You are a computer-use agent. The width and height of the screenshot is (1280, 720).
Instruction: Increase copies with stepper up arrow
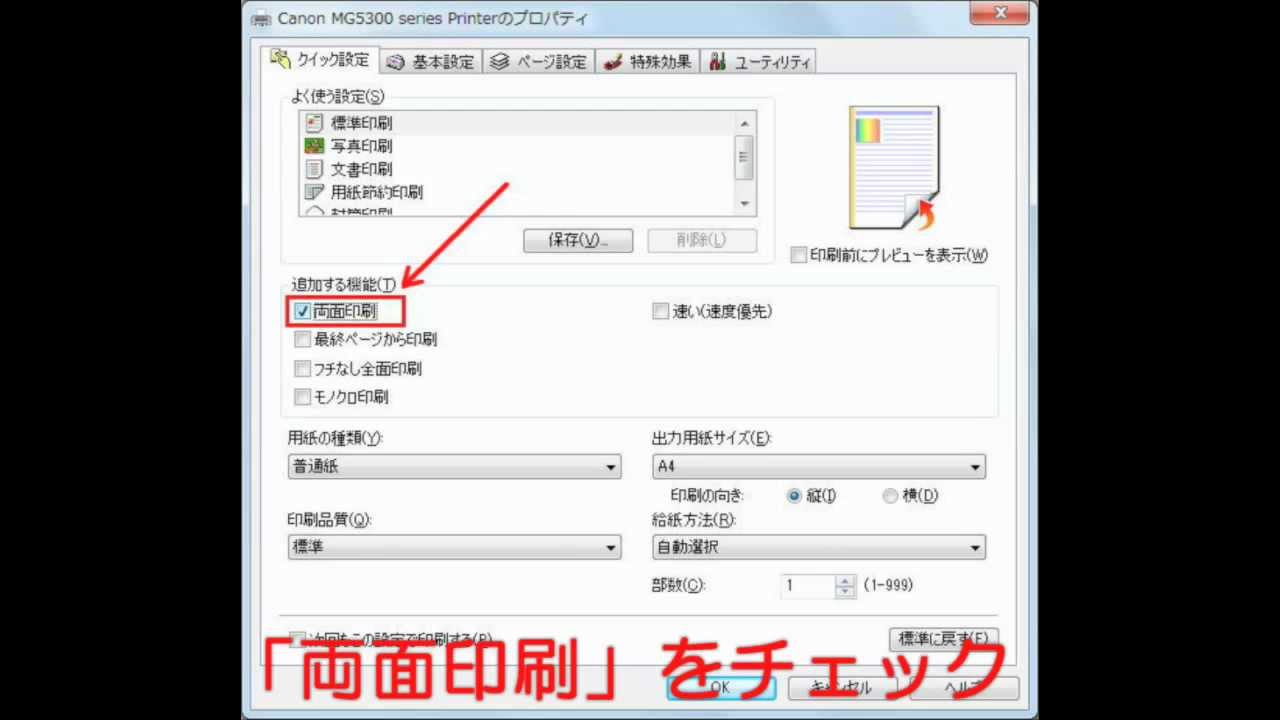point(846,581)
